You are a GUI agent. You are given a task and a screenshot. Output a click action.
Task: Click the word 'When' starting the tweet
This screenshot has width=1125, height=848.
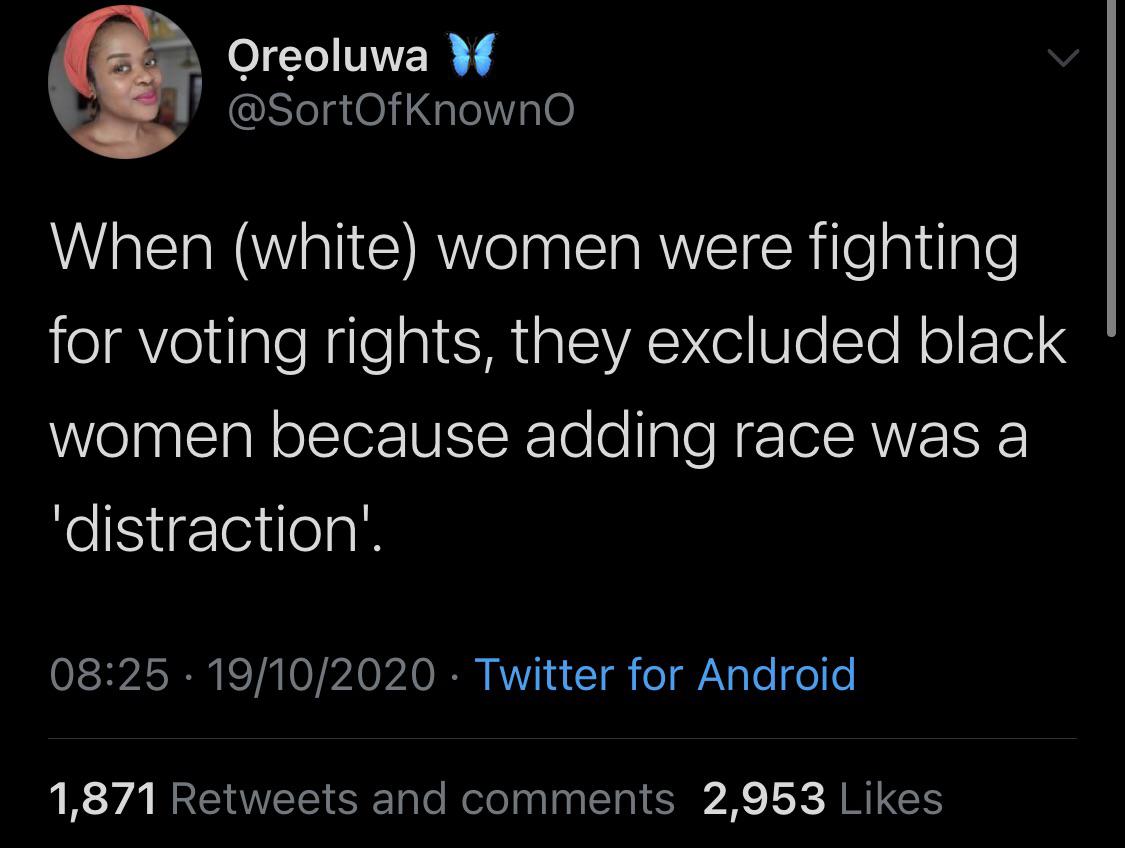[x=132, y=248]
